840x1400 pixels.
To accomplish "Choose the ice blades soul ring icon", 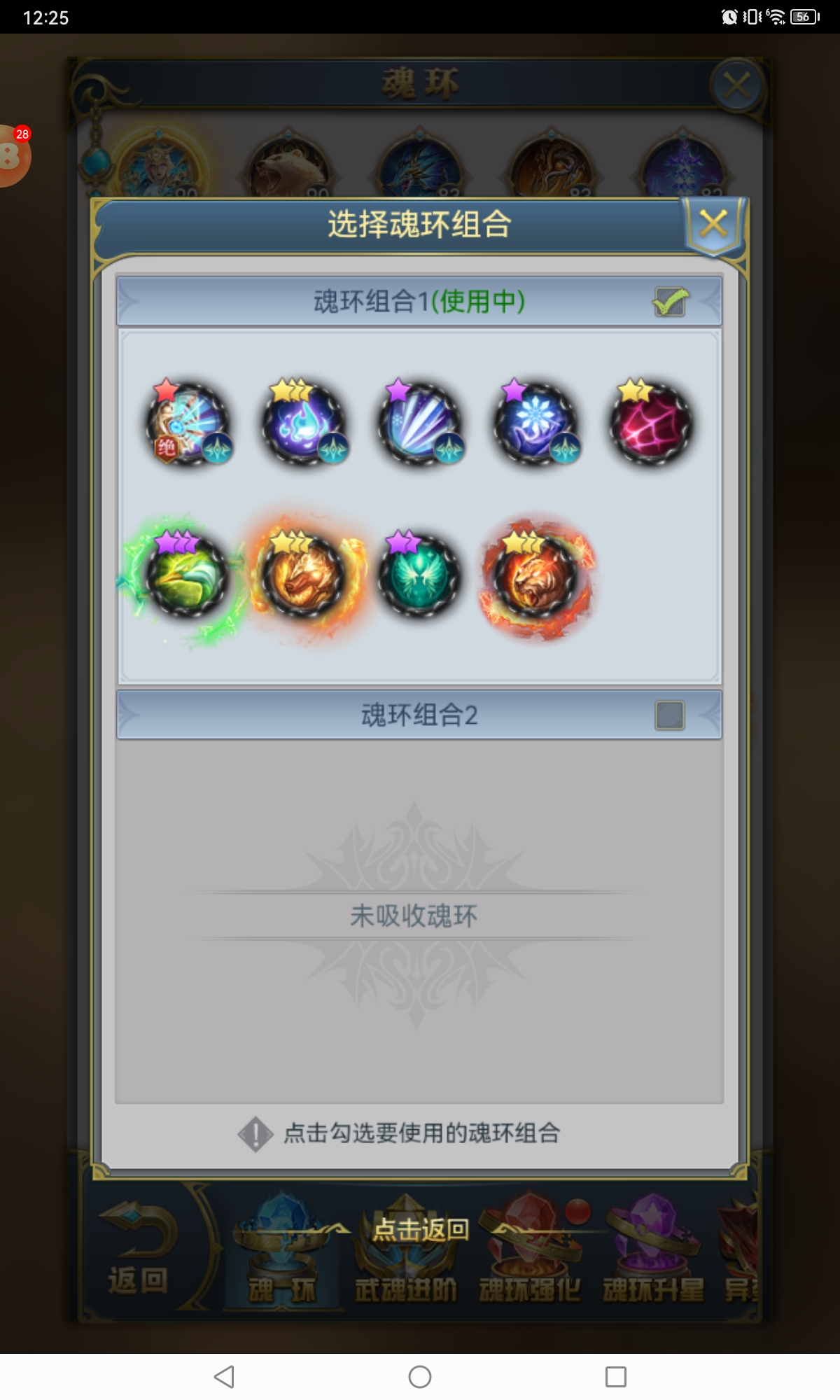I will pos(420,423).
